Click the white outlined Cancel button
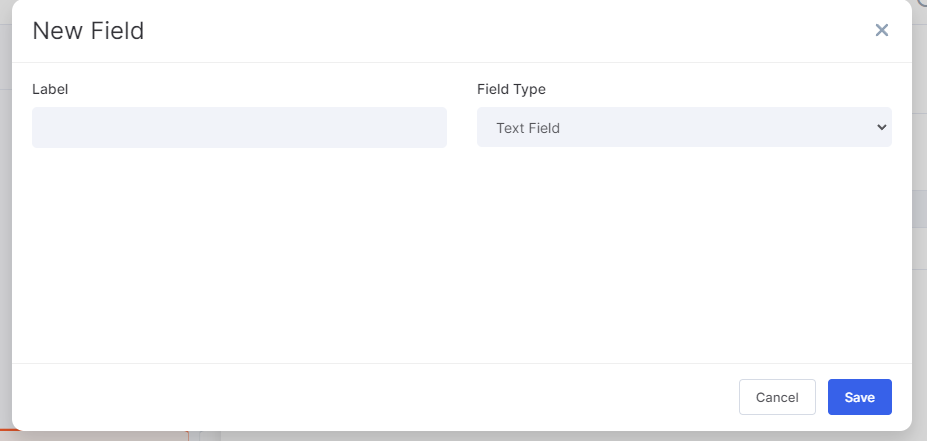Image resolution: width=927 pixels, height=441 pixels. [777, 397]
